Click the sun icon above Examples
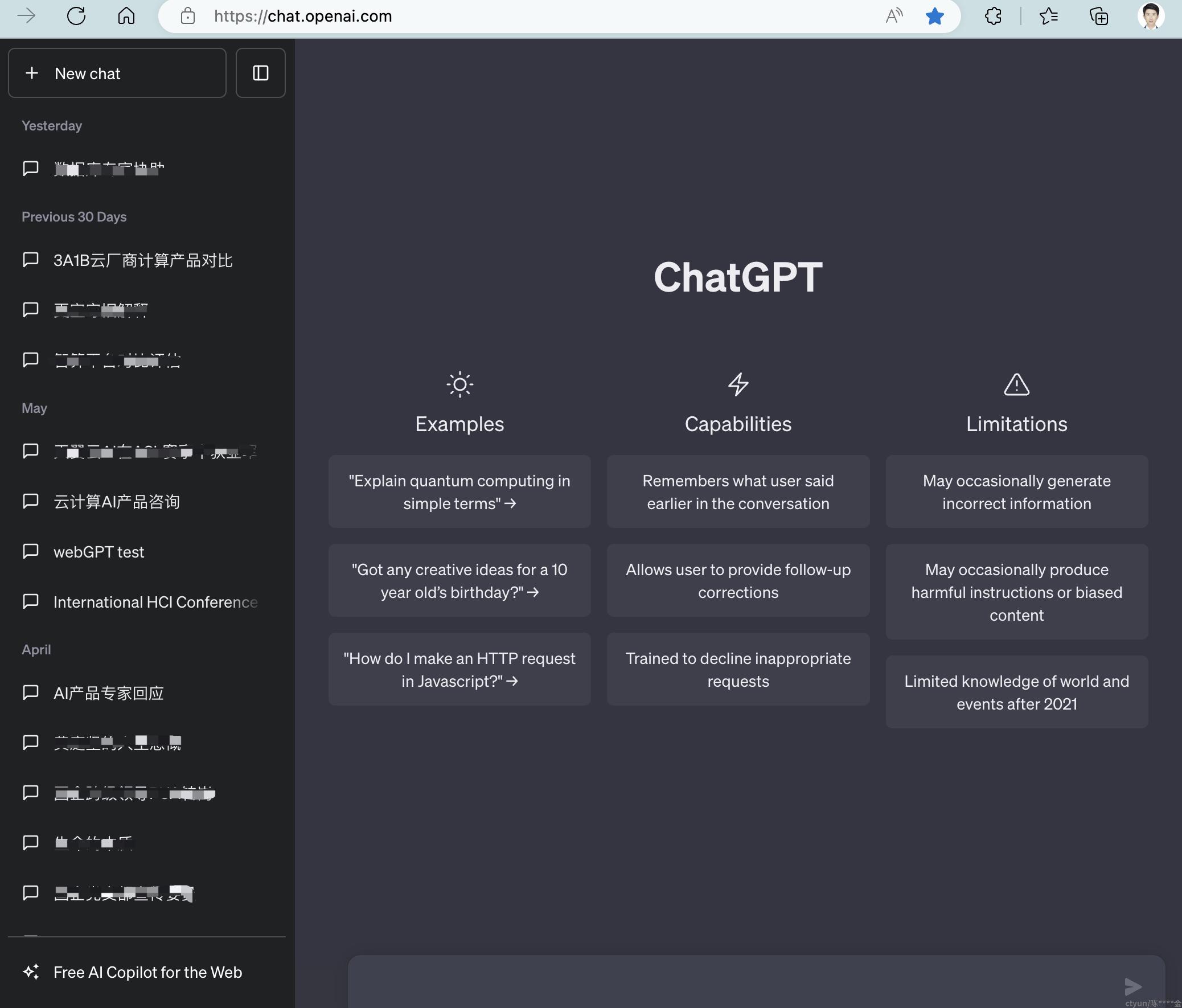This screenshot has width=1182, height=1008. [x=460, y=384]
